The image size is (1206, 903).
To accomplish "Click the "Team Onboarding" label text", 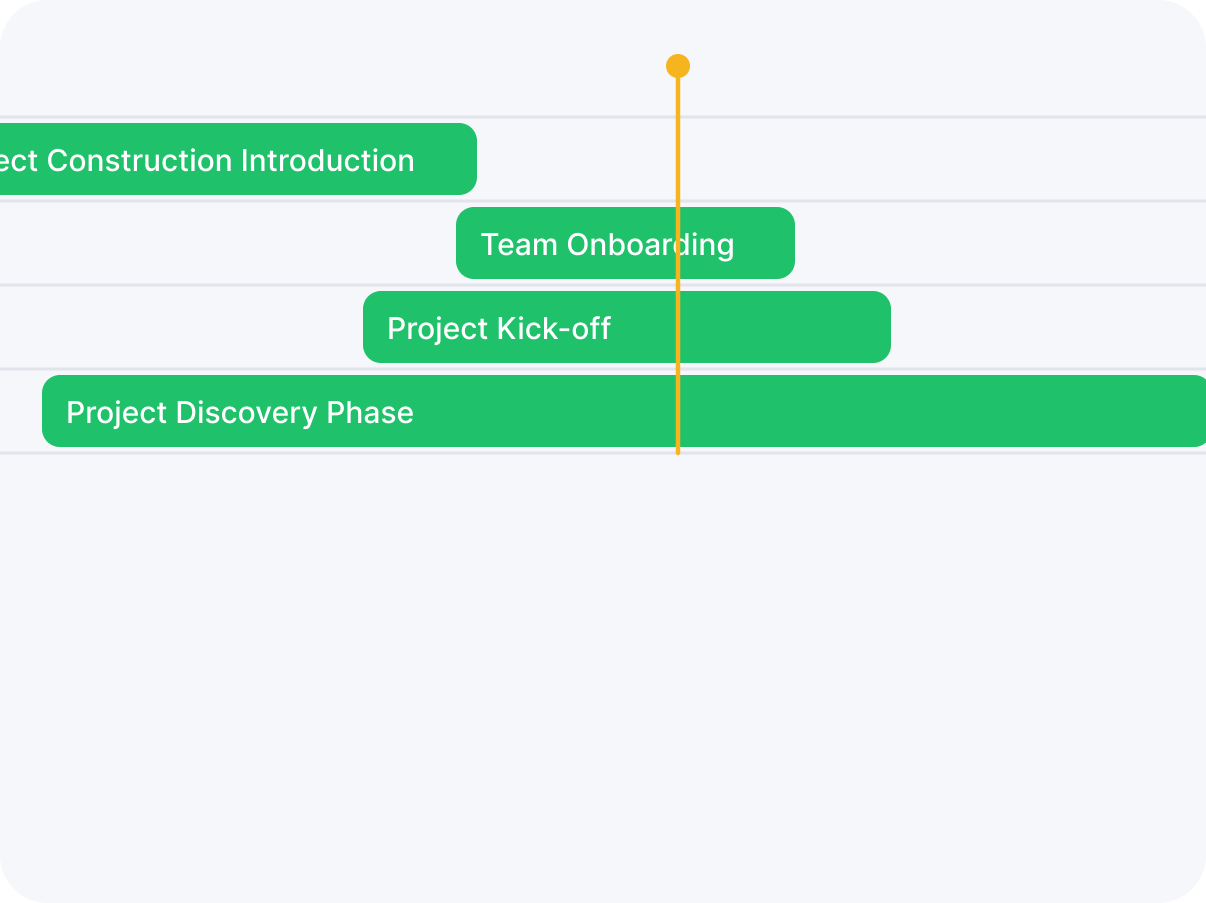I will (607, 244).
